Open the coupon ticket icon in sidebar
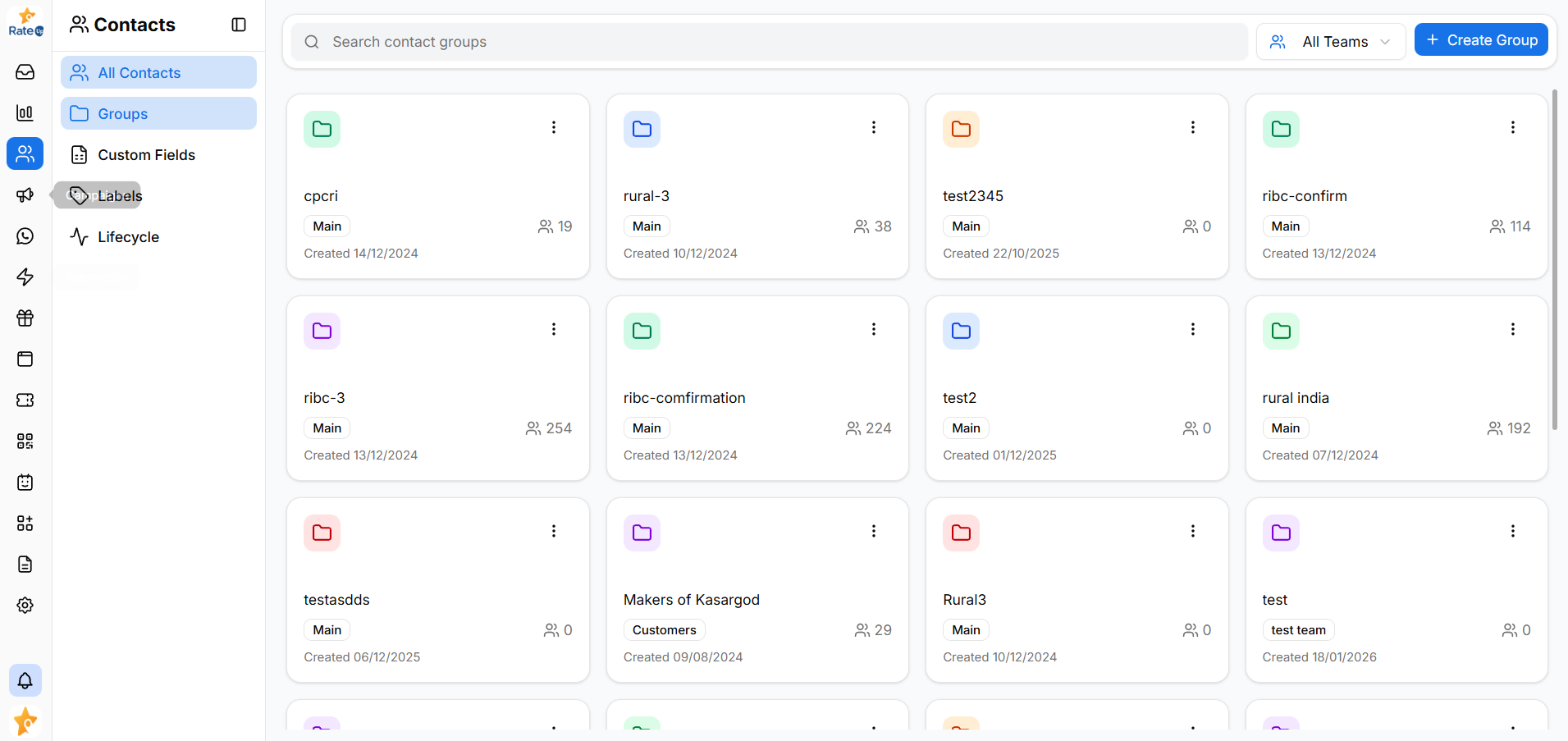The image size is (1568, 741). click(x=25, y=400)
